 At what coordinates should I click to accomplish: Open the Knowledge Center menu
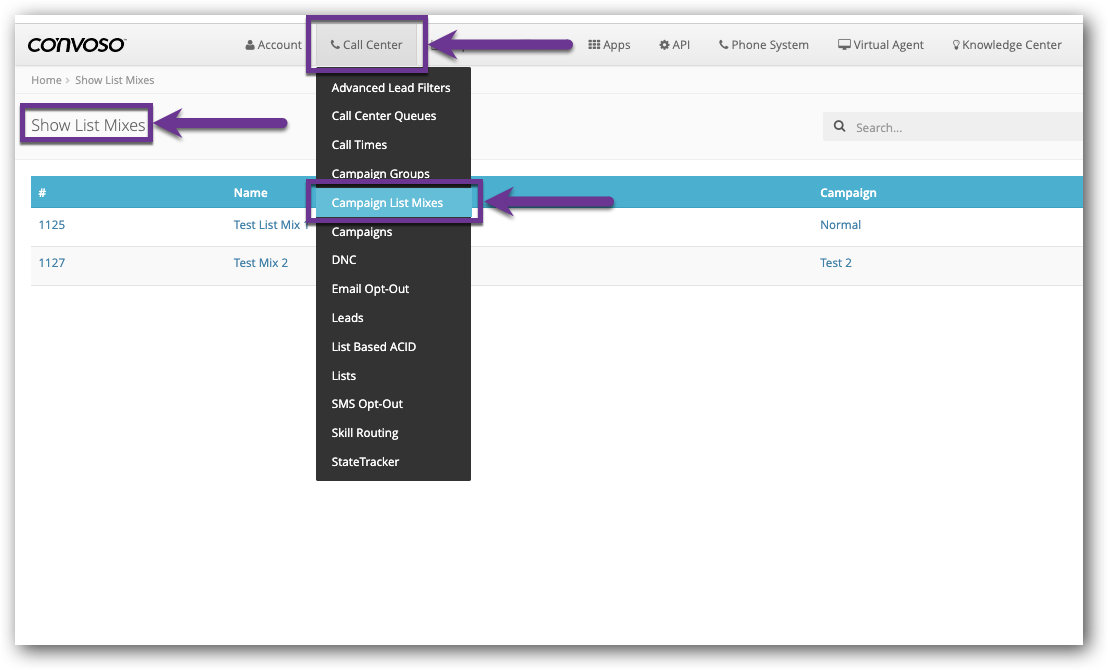pos(1007,45)
